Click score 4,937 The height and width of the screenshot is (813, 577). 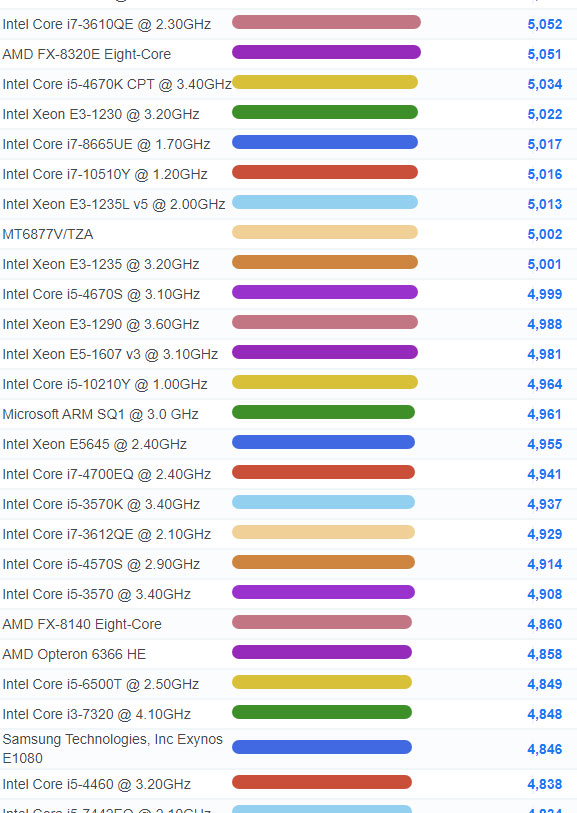coord(544,505)
